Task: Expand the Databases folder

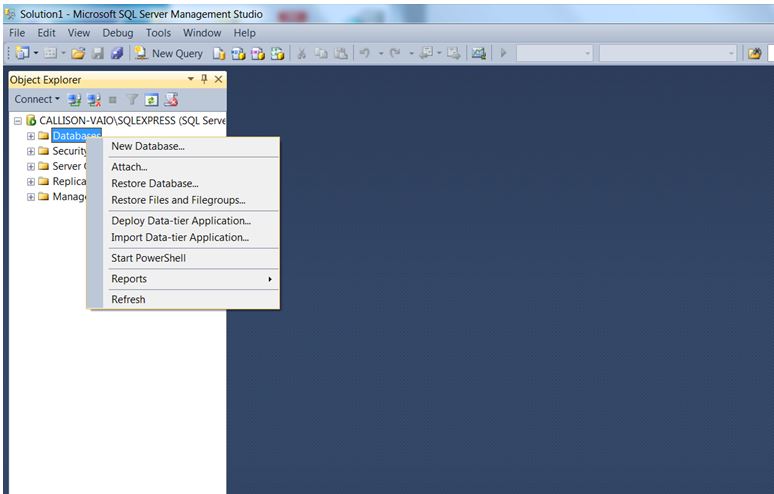Action: [x=31, y=136]
